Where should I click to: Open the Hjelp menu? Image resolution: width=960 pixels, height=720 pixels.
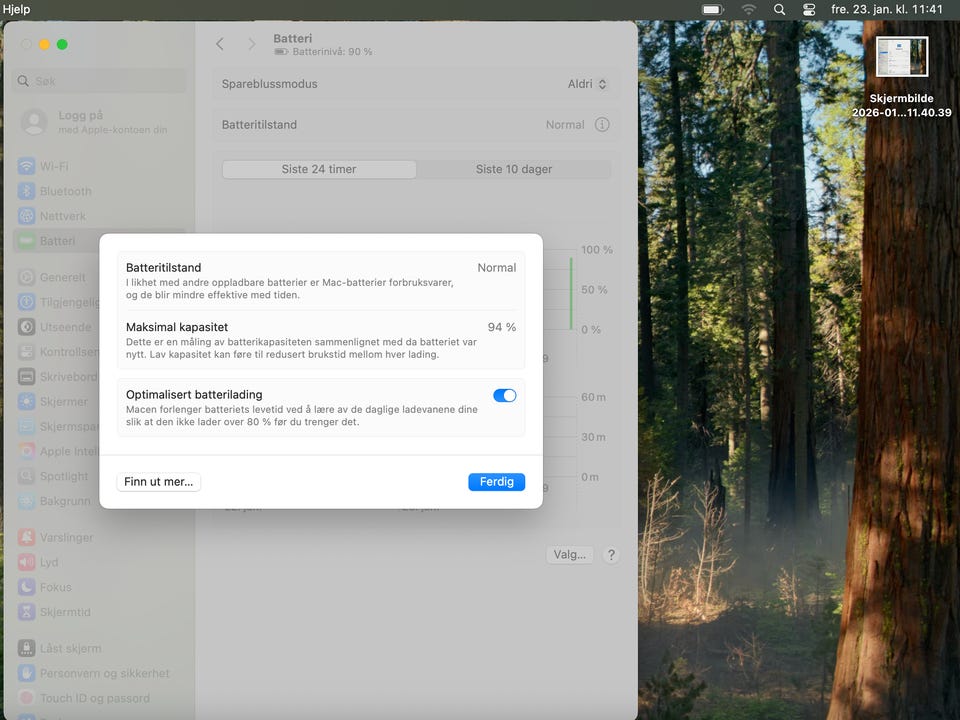click(17, 9)
